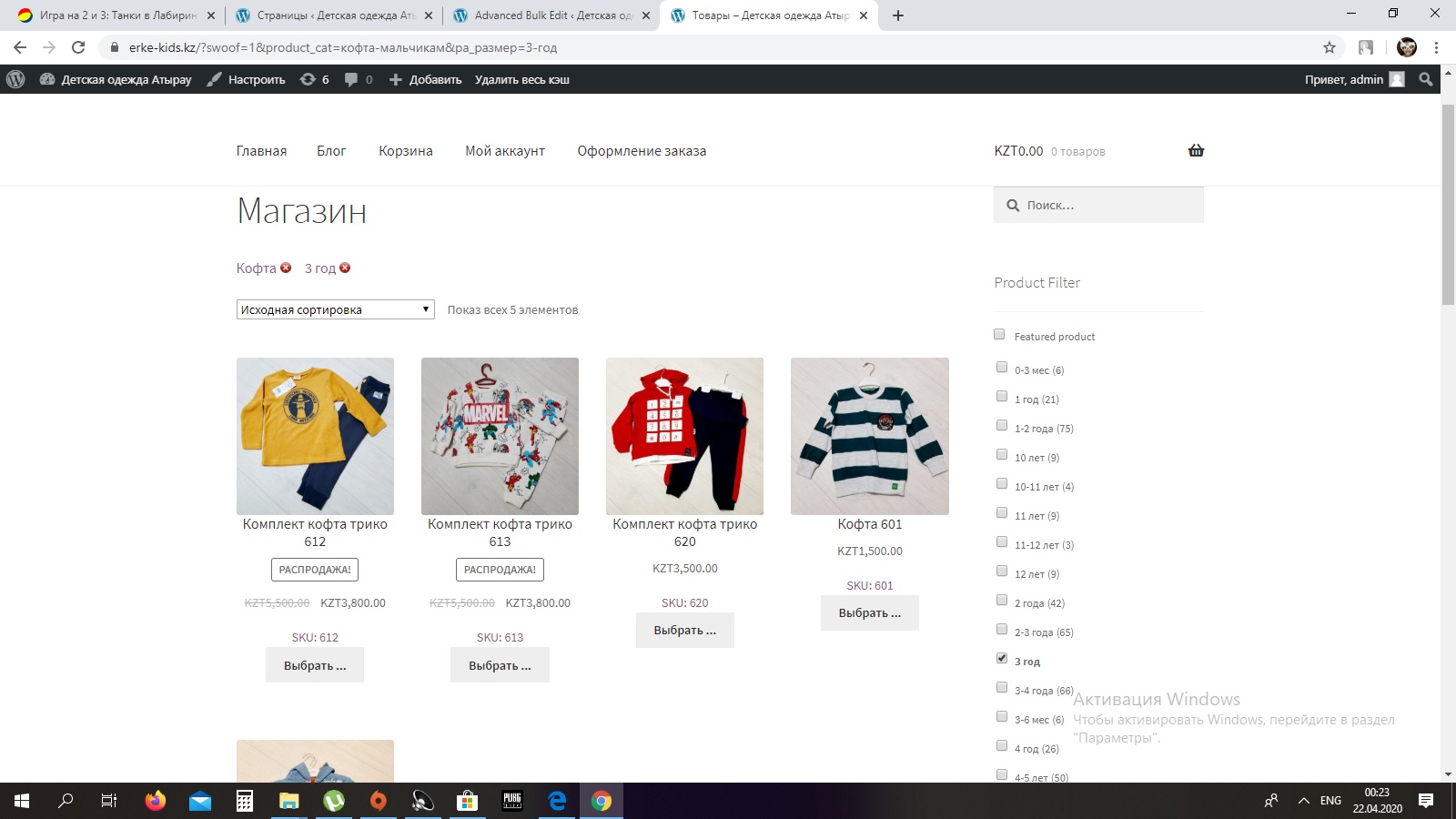Image resolution: width=1456 pixels, height=819 pixels.
Task: Open Calculator from taskbar
Action: coord(245,801)
